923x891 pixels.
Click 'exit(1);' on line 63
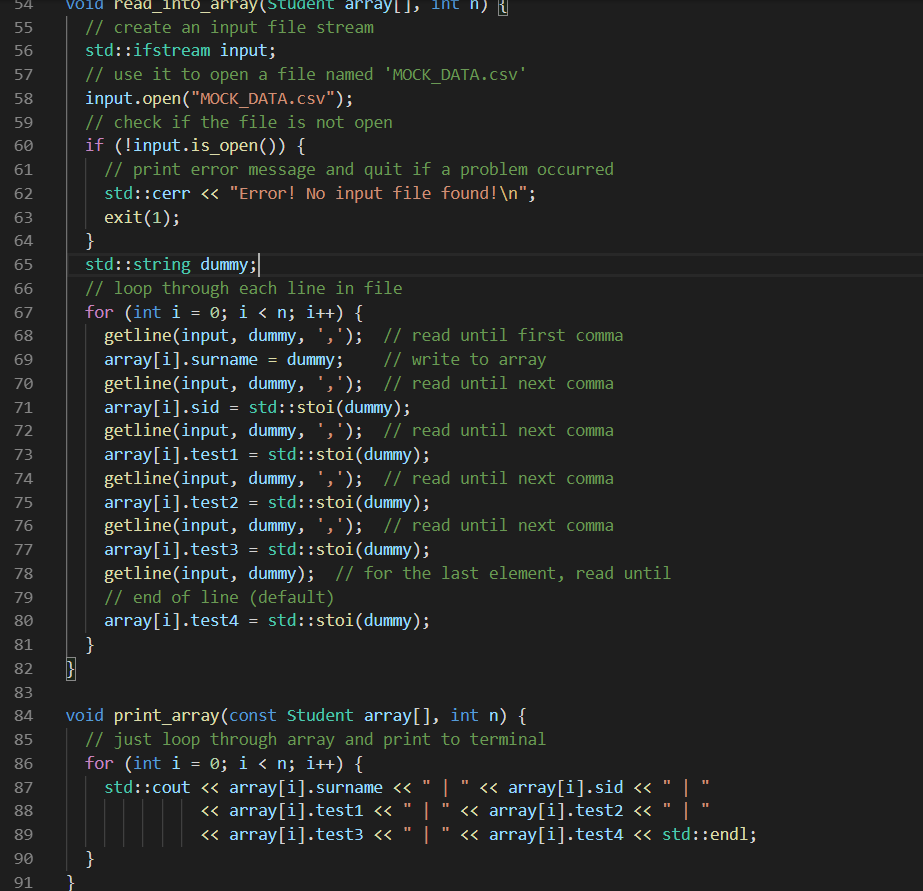[x=142, y=217]
